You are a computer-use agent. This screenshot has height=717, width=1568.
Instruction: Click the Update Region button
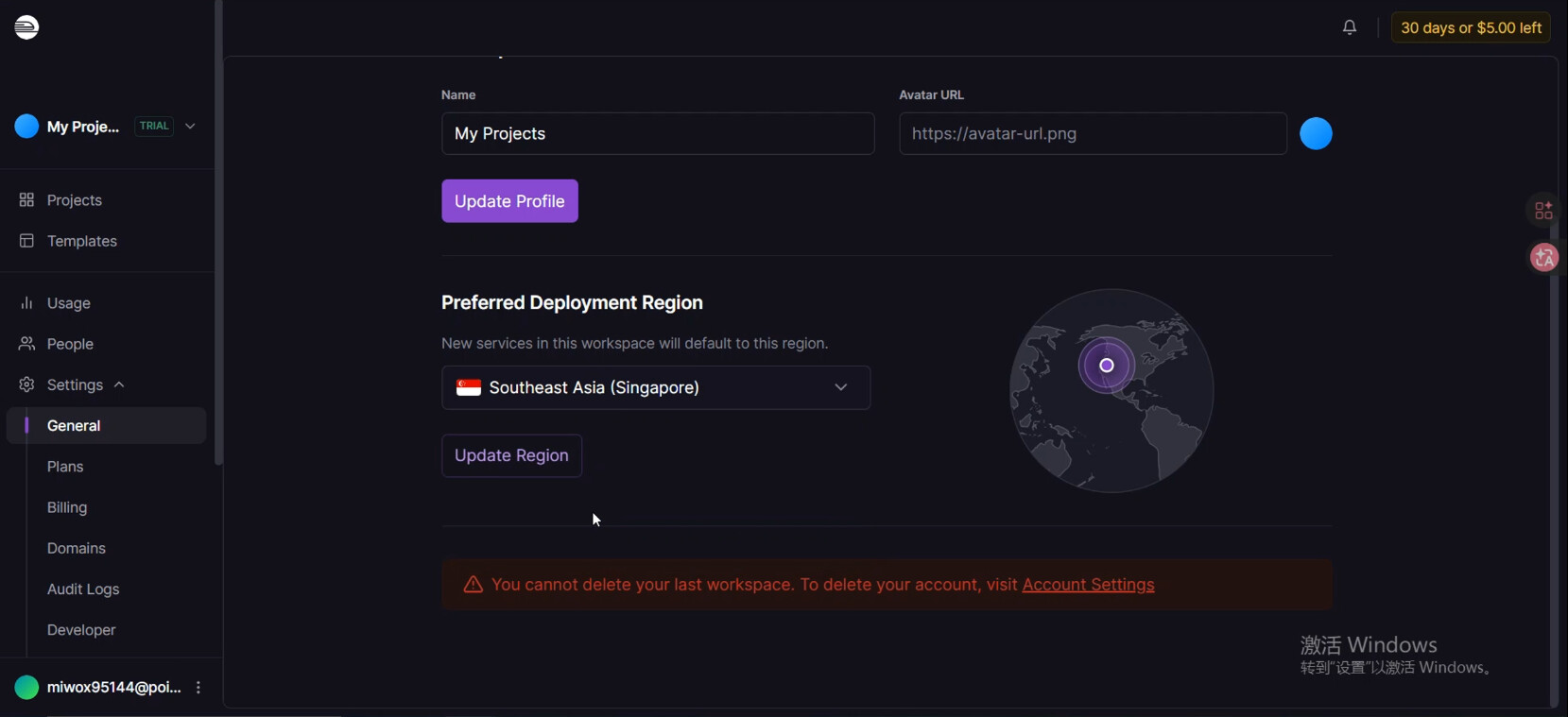click(x=511, y=455)
